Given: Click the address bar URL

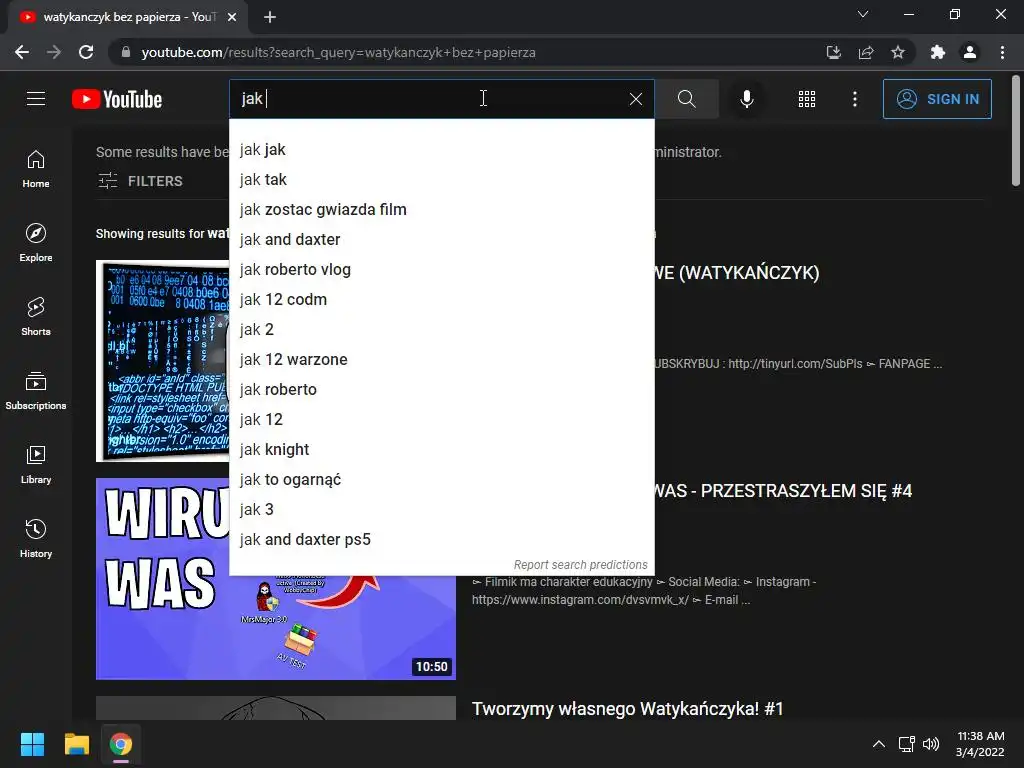Looking at the screenshot, I should point(338,52).
